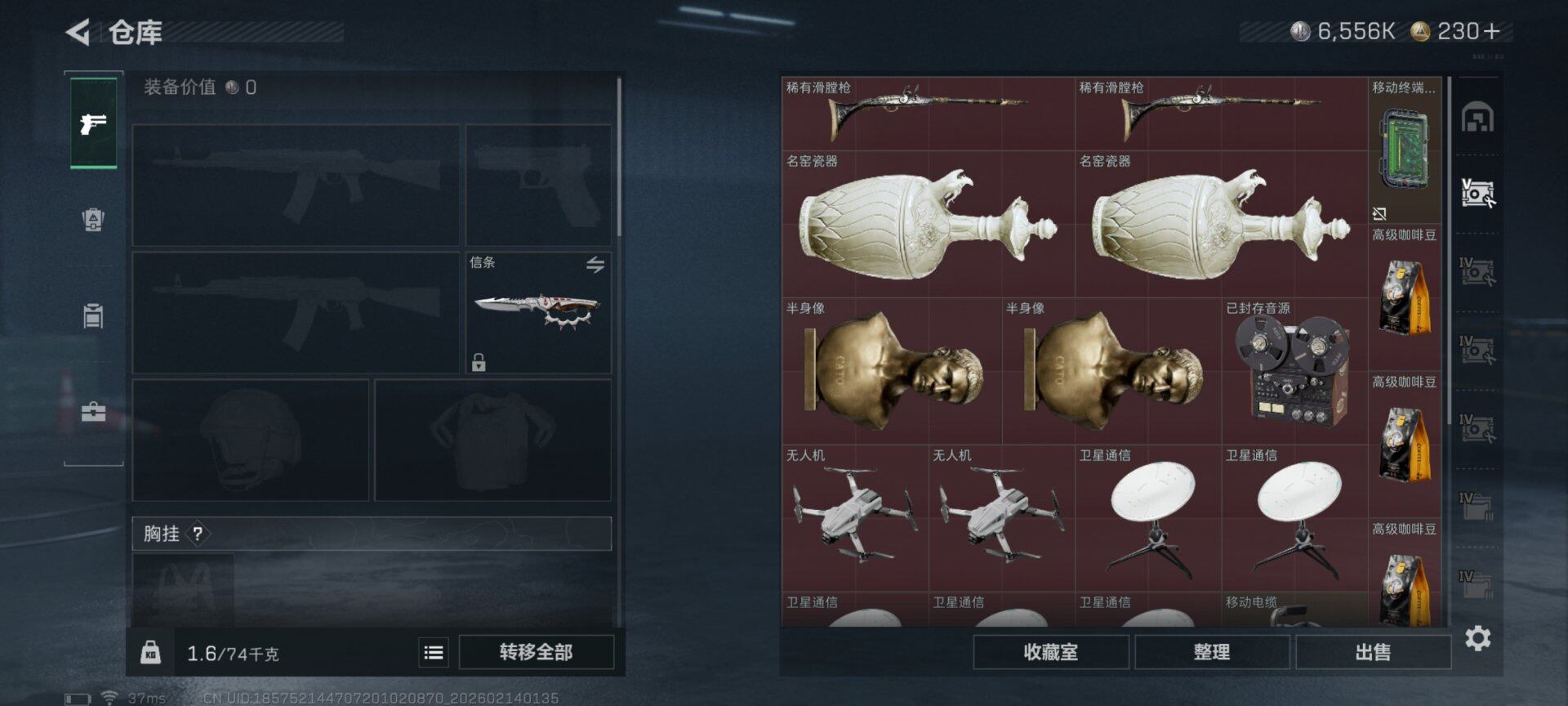Screen dimensions: 1568x706
Task: Click the 整理 sort button
Action: tap(1211, 652)
